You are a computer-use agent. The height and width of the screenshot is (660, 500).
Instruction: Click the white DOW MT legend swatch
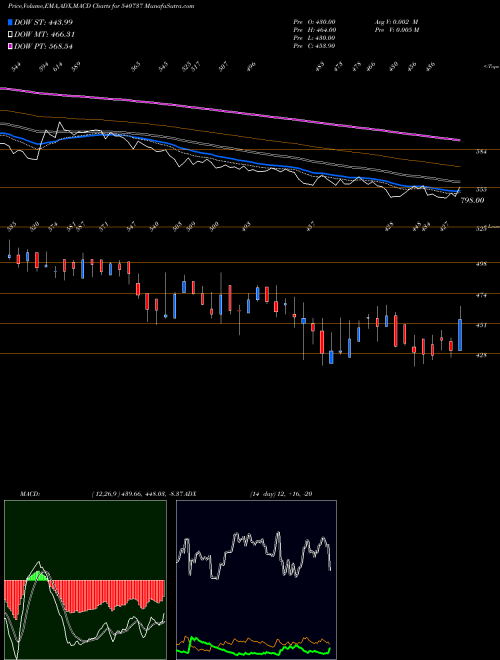(10, 35)
